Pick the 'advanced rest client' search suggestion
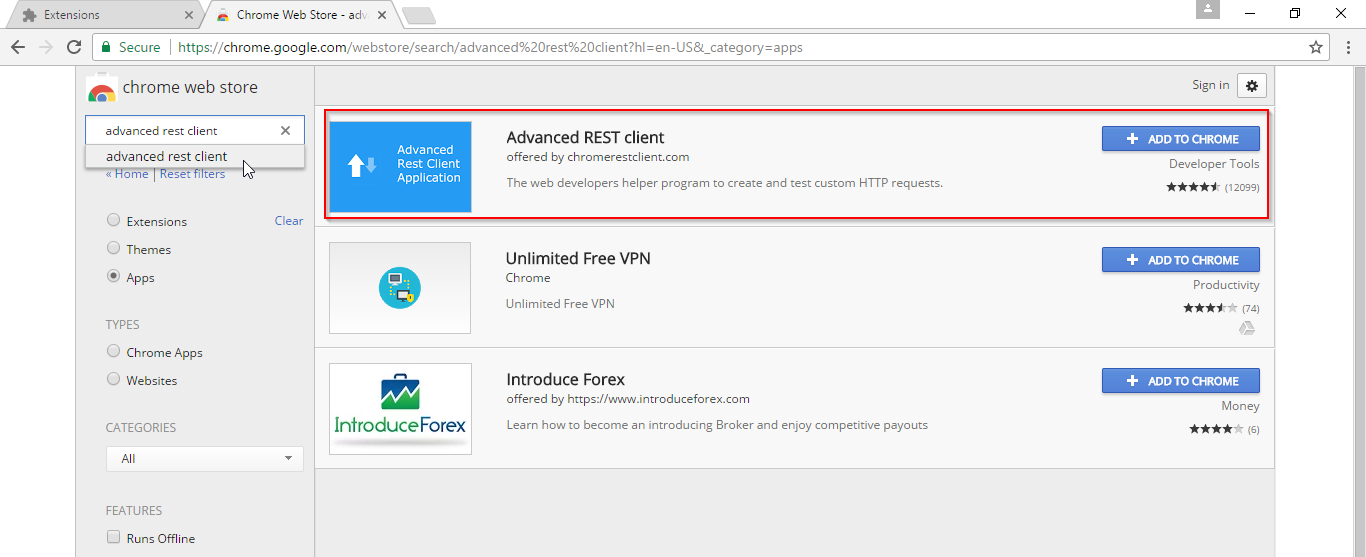This screenshot has width=1366, height=557. click(x=195, y=156)
